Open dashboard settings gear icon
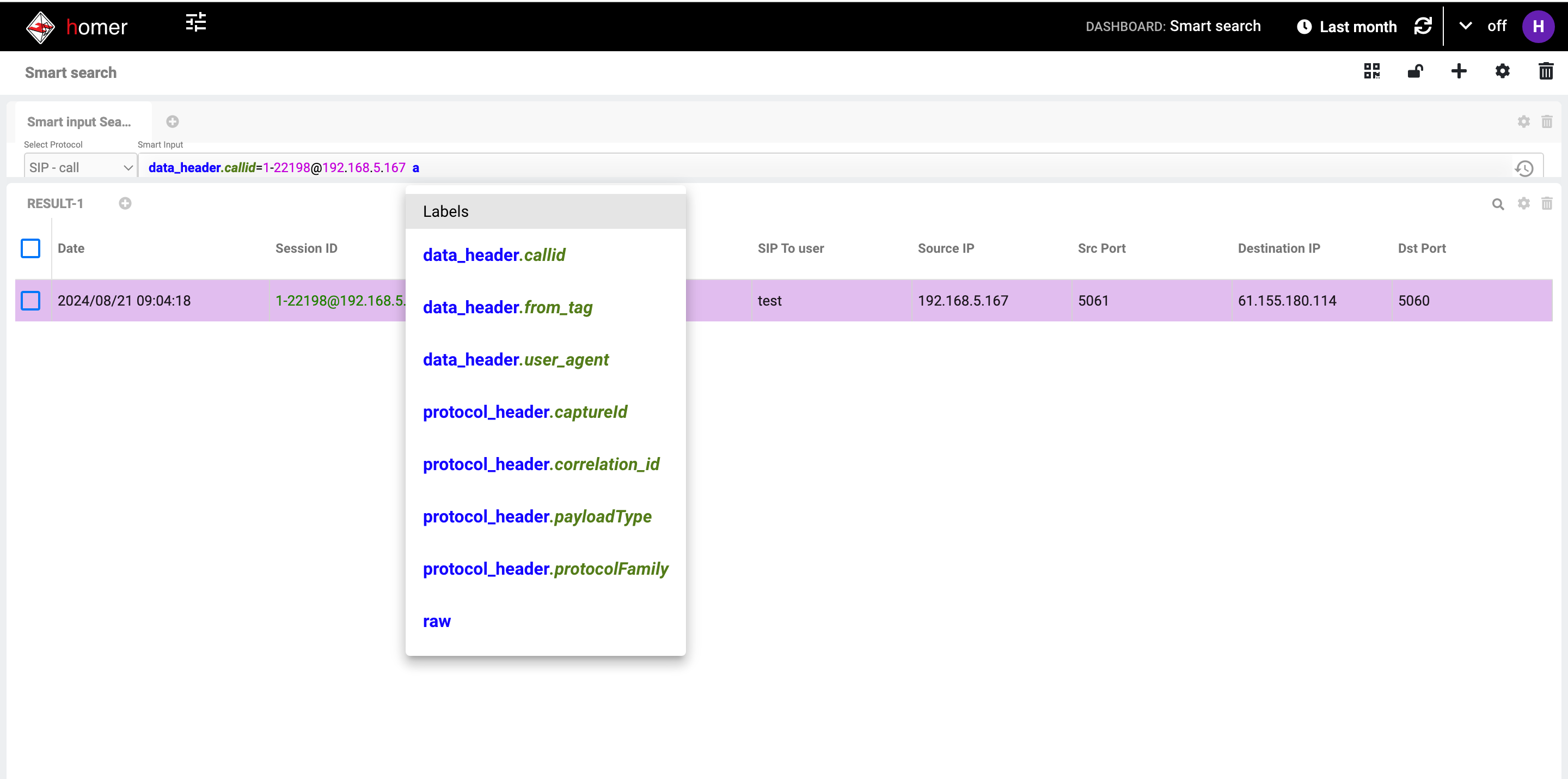Screen dimensions: 1568x779 (1502, 71)
